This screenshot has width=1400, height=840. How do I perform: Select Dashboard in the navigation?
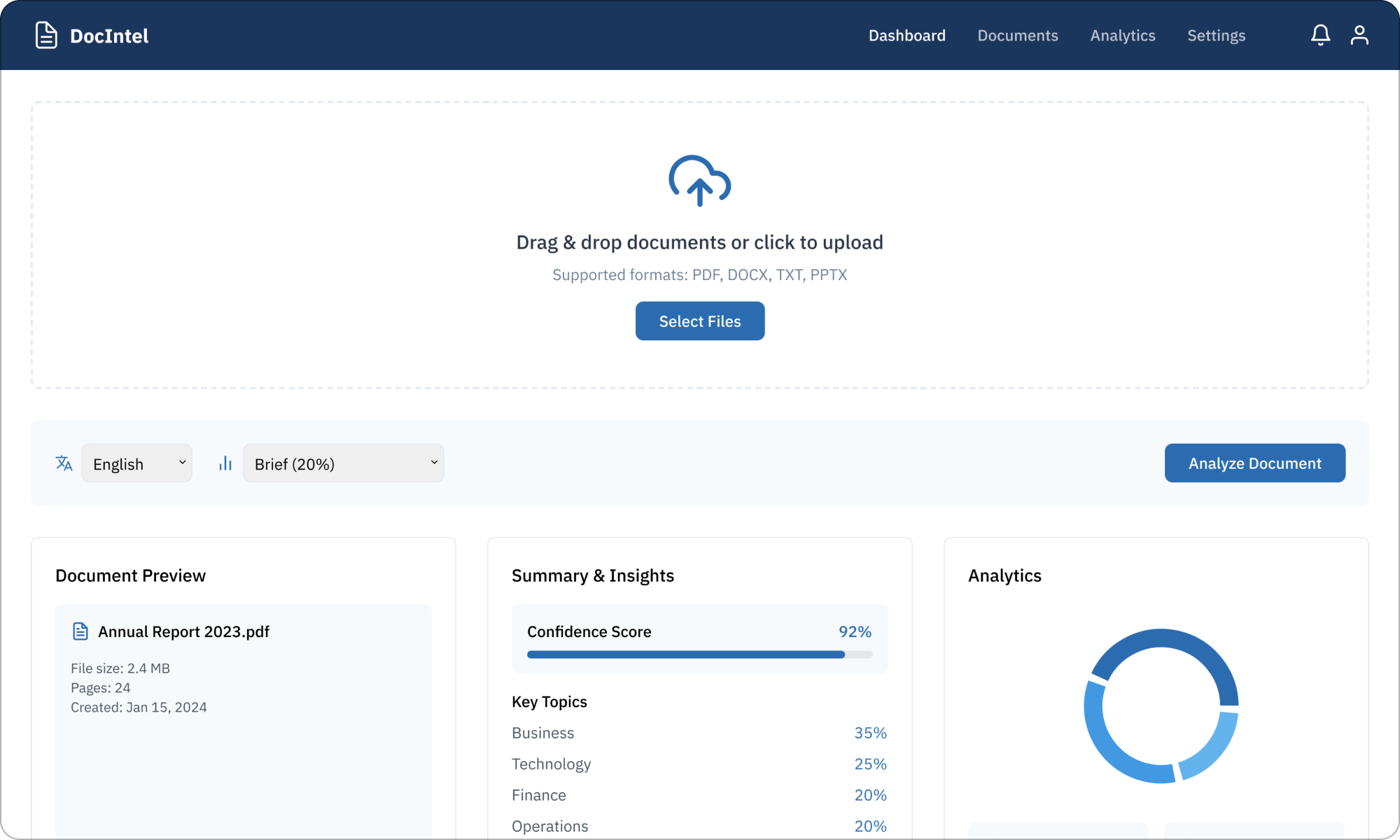[906, 35]
